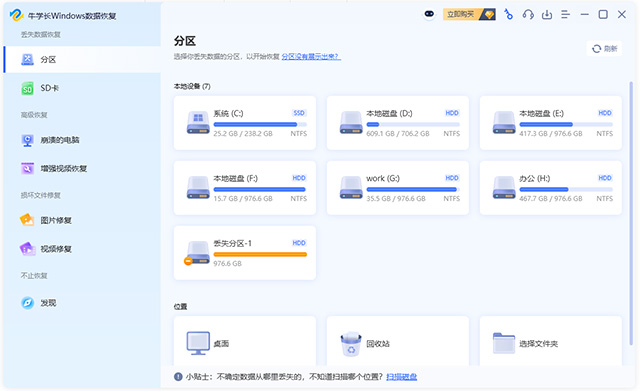640x391 pixels.
Task: Select the 本地磁盘 (D:) drive card
Action: [398, 123]
